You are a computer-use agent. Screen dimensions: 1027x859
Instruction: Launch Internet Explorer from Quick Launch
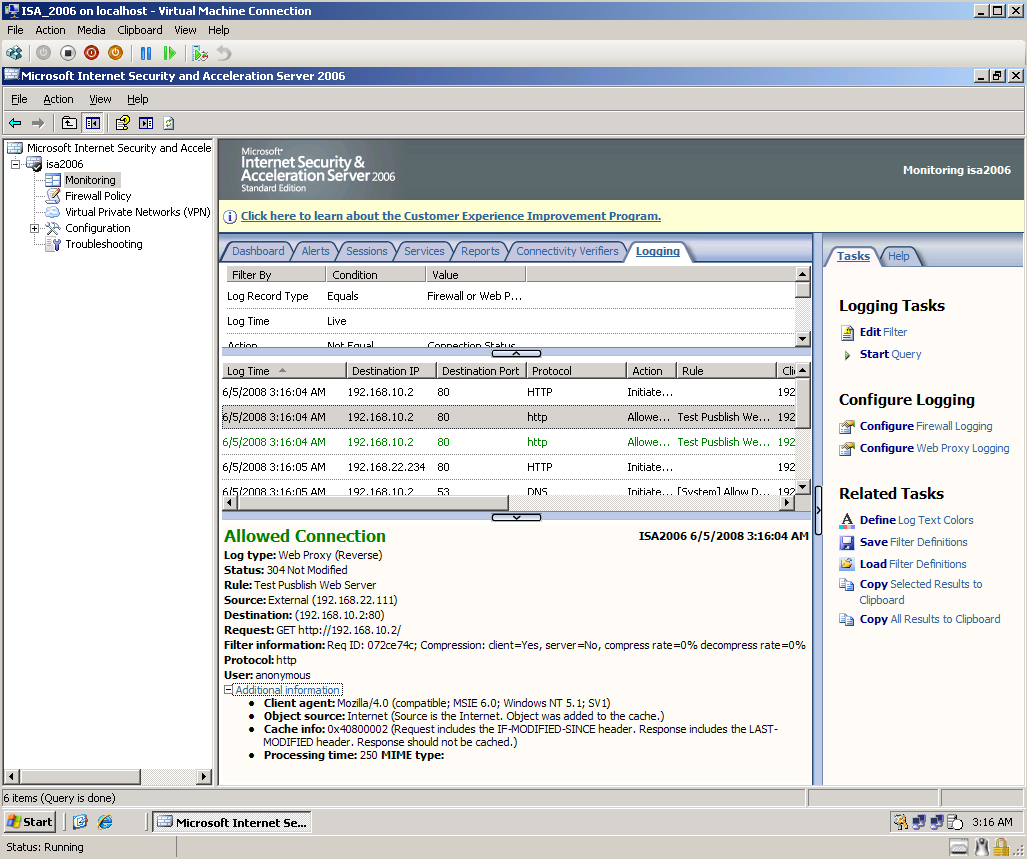point(105,822)
